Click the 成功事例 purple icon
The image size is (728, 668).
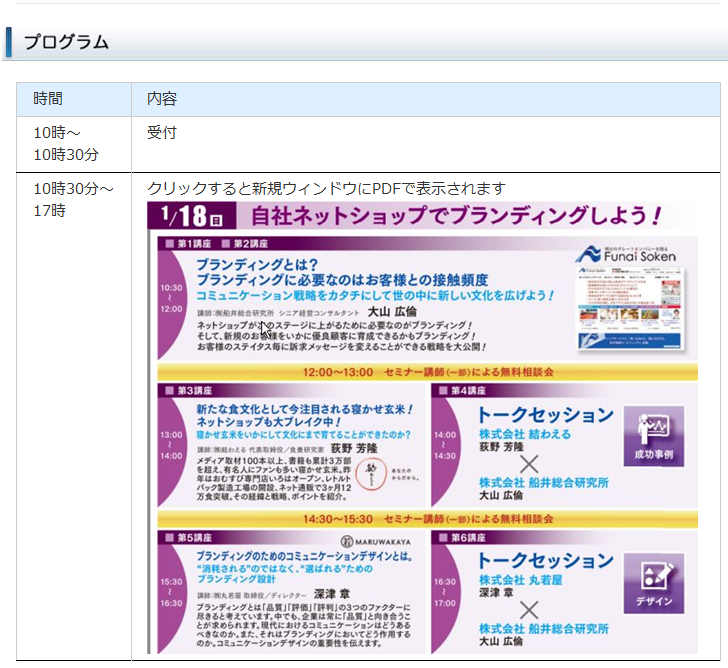click(654, 436)
